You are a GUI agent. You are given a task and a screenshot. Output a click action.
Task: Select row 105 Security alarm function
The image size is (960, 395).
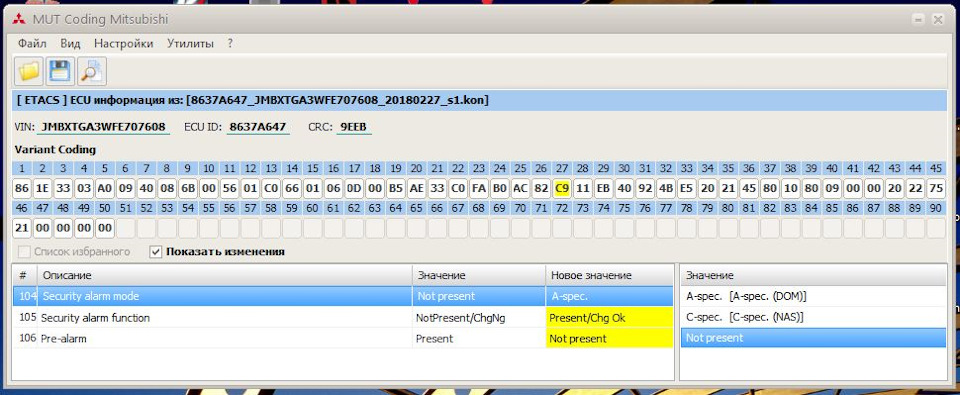[x=343, y=318]
